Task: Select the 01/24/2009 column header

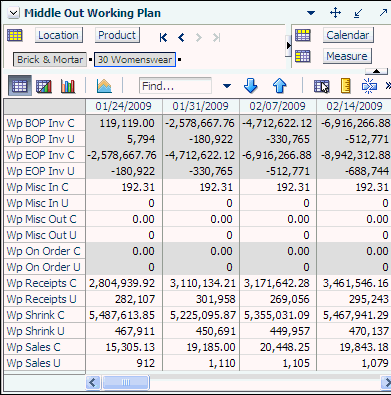Action: 124,106
